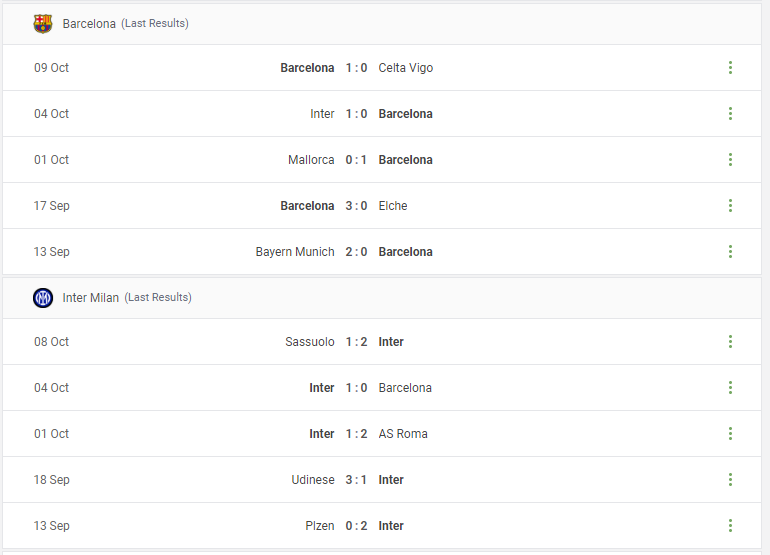Click the 0:2 score of Plzen vs Inter
This screenshot has width=770, height=555.
coord(356,526)
